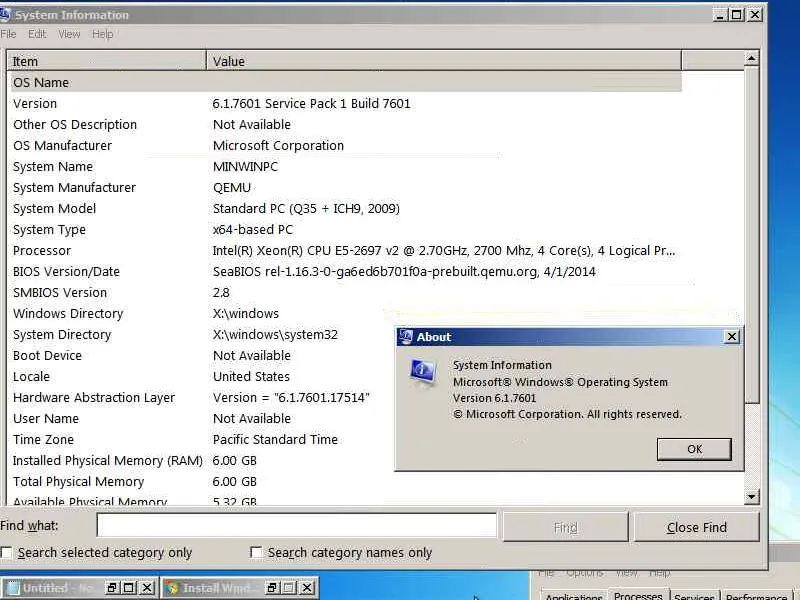Click the value "Pacific Standard Time"
This screenshot has width=800, height=600.
(276, 439)
